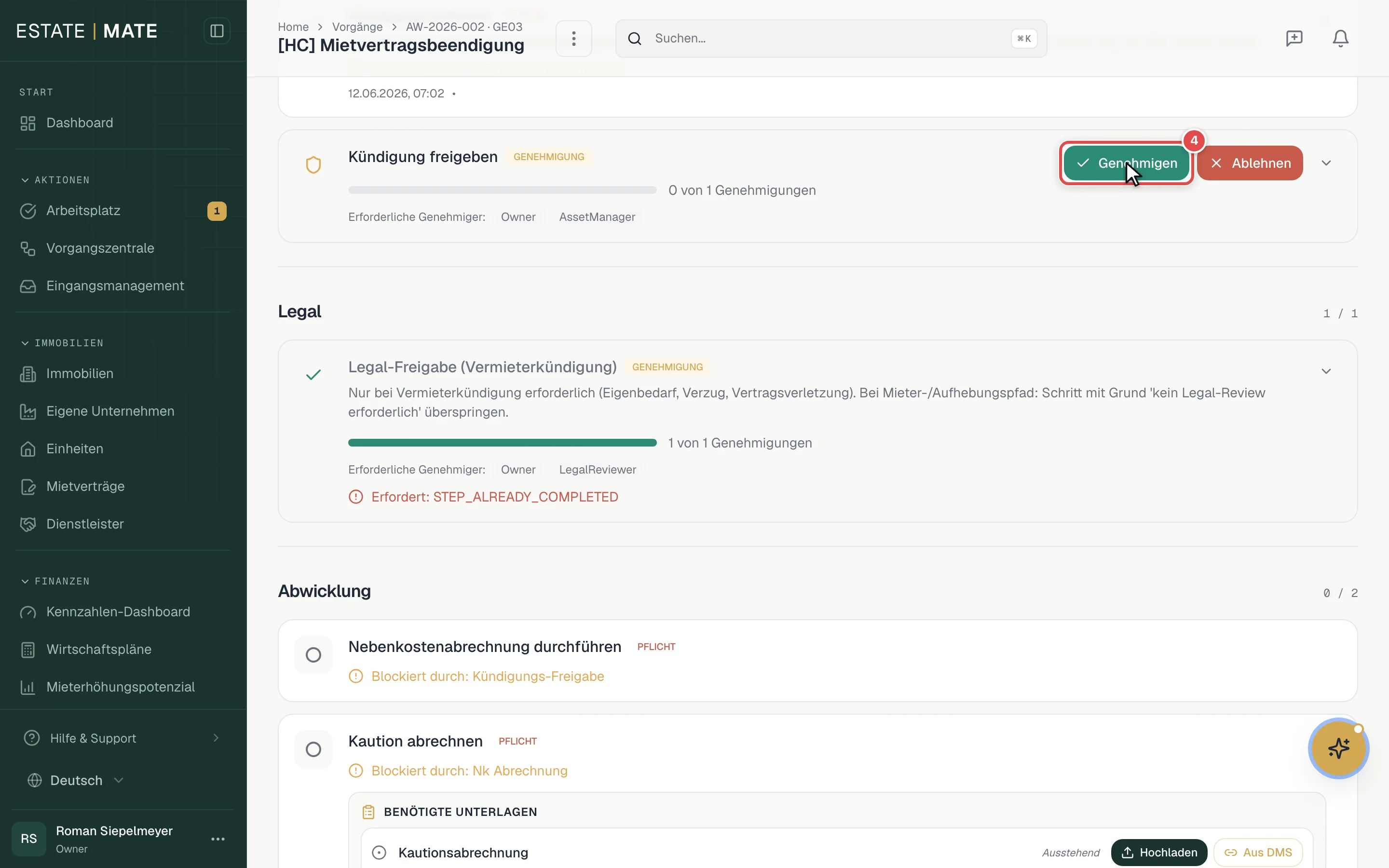Viewport: 1389px width, 868px height.
Task: Open Mietverträge in the sidebar
Action: (x=123, y=486)
